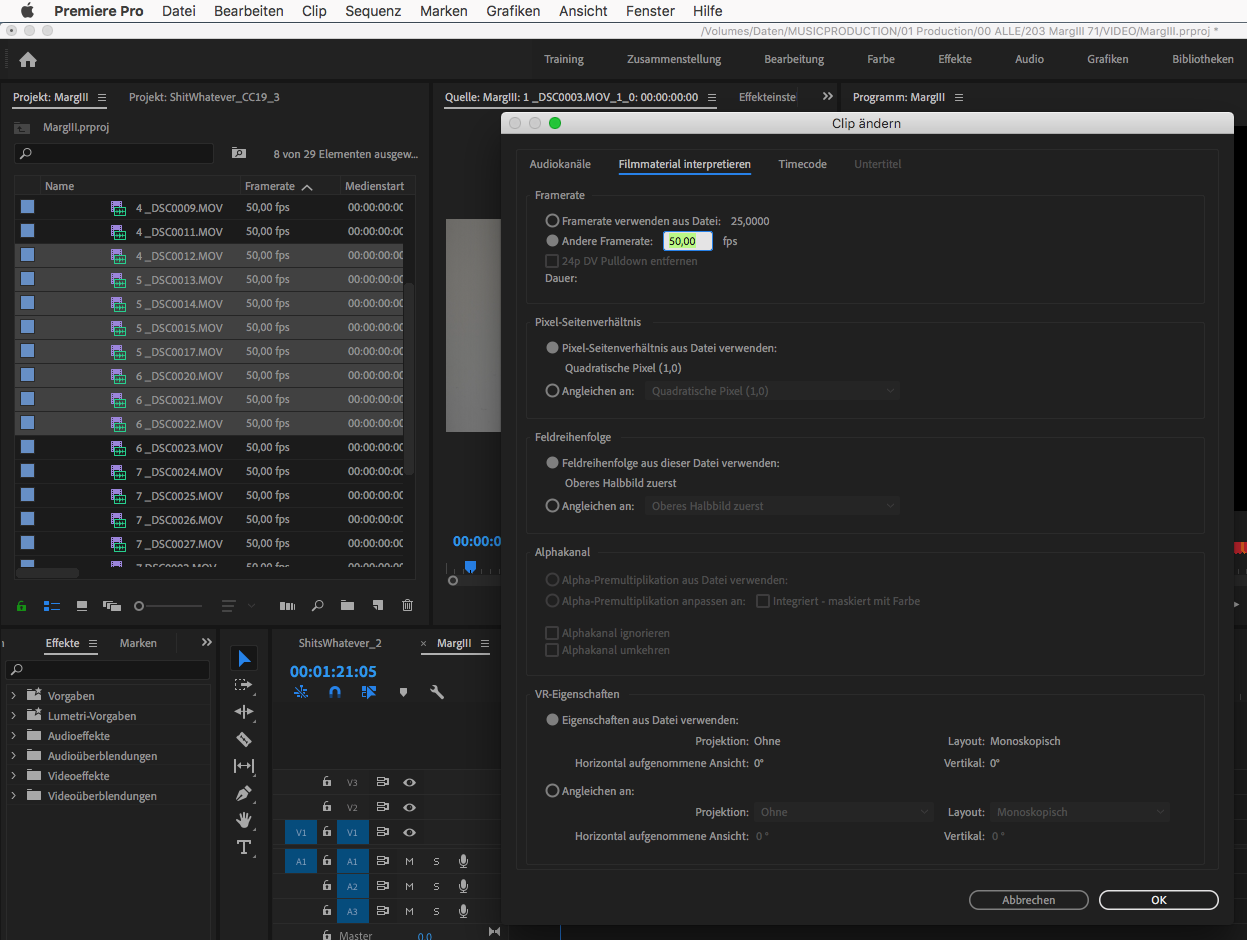This screenshot has height=940, width=1247.
Task: Switch to ShitsWhatever_2 timeline tab
Action: 340,643
